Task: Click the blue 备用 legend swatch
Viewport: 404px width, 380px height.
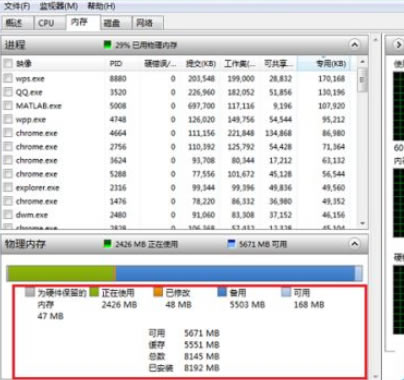Action: click(222, 292)
